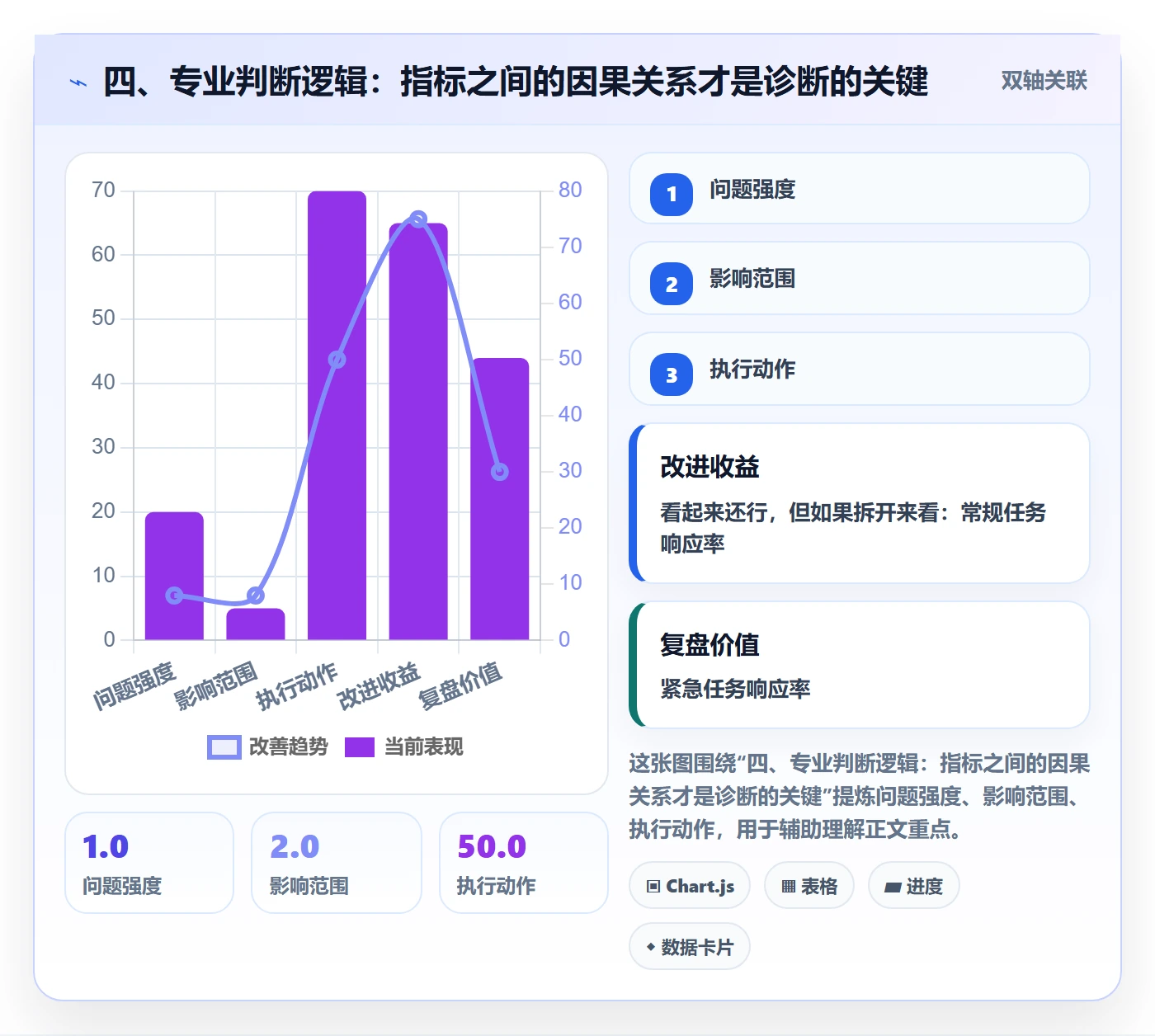
Task: Toggle the 当前表现 purple legend swatch
Action: click(x=359, y=746)
